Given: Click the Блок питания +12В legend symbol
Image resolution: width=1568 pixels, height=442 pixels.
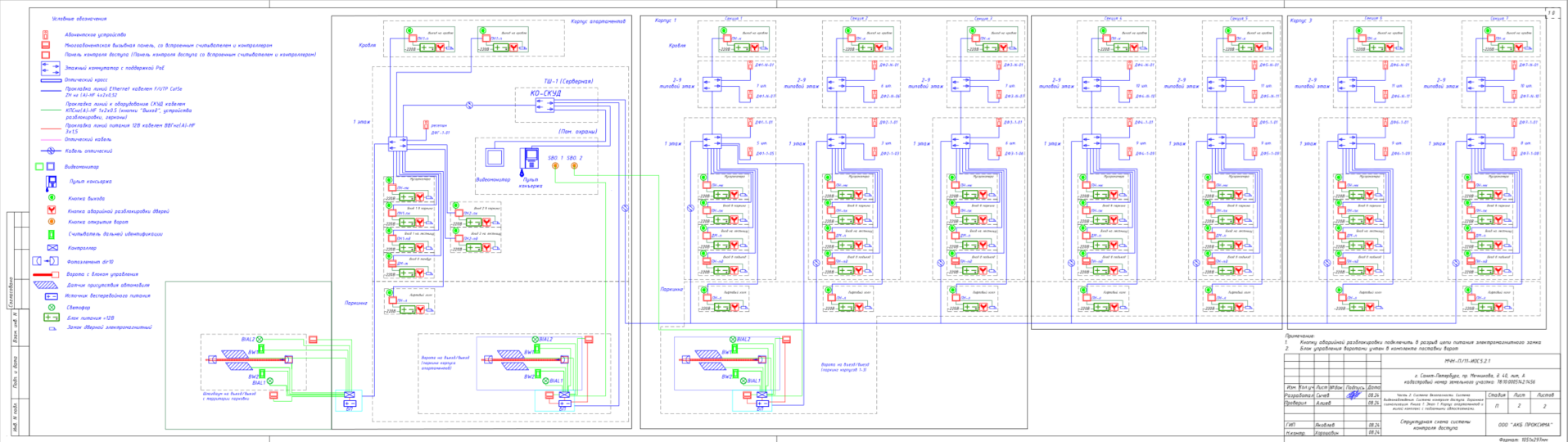Looking at the screenshot, I should coord(51,318).
